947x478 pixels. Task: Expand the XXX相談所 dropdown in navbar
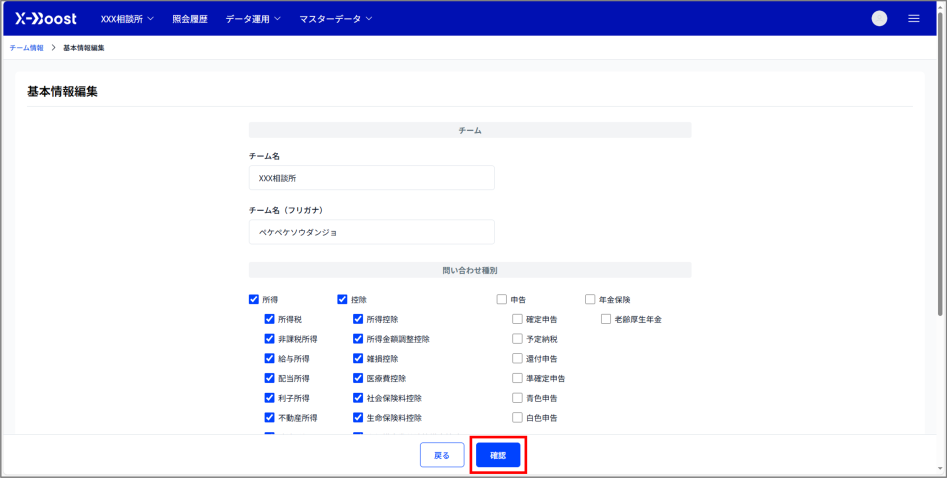[127, 19]
